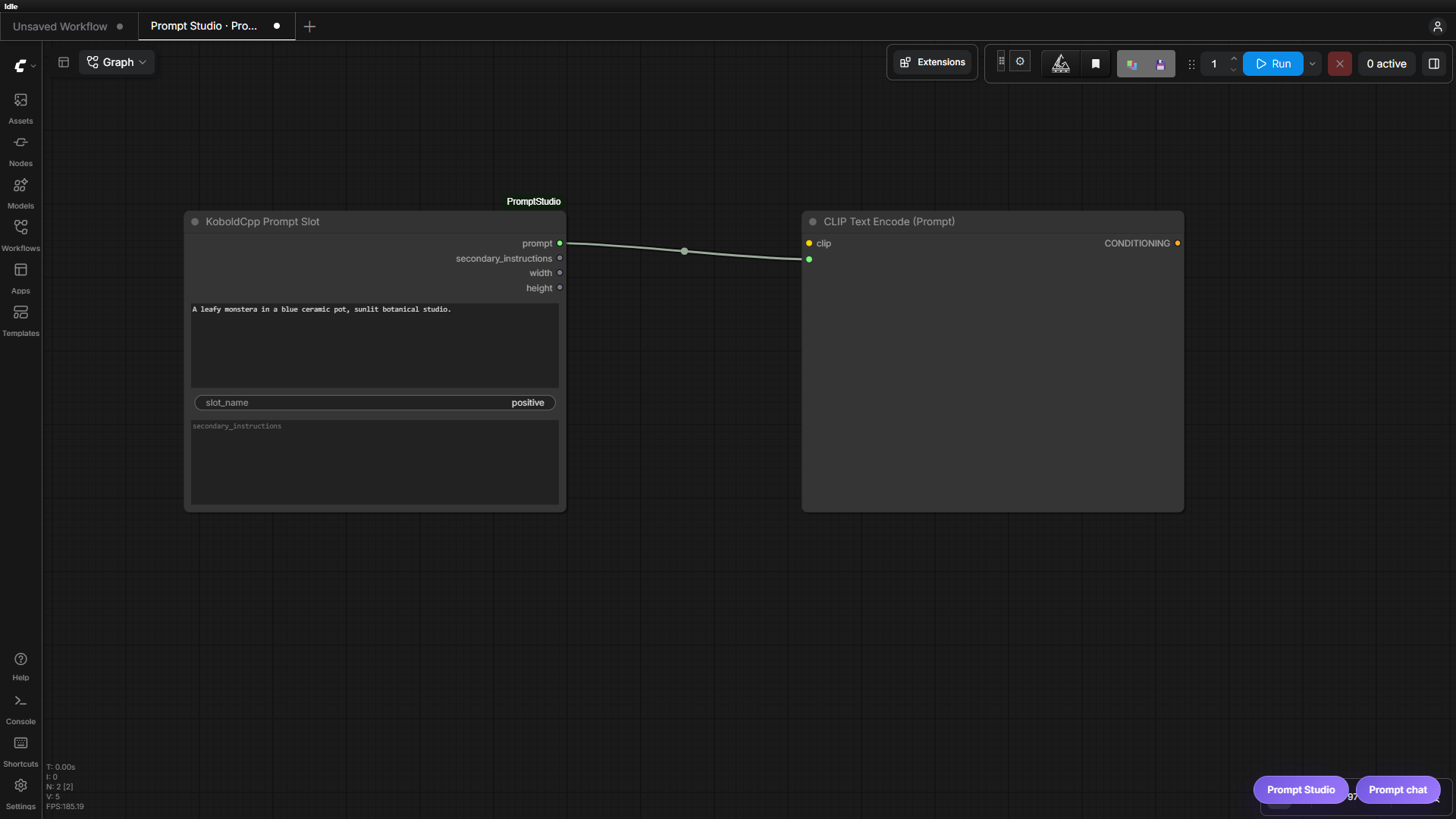Screen dimensions: 1456x819
Task: Click the prompt output slot dot
Action: pos(560,243)
